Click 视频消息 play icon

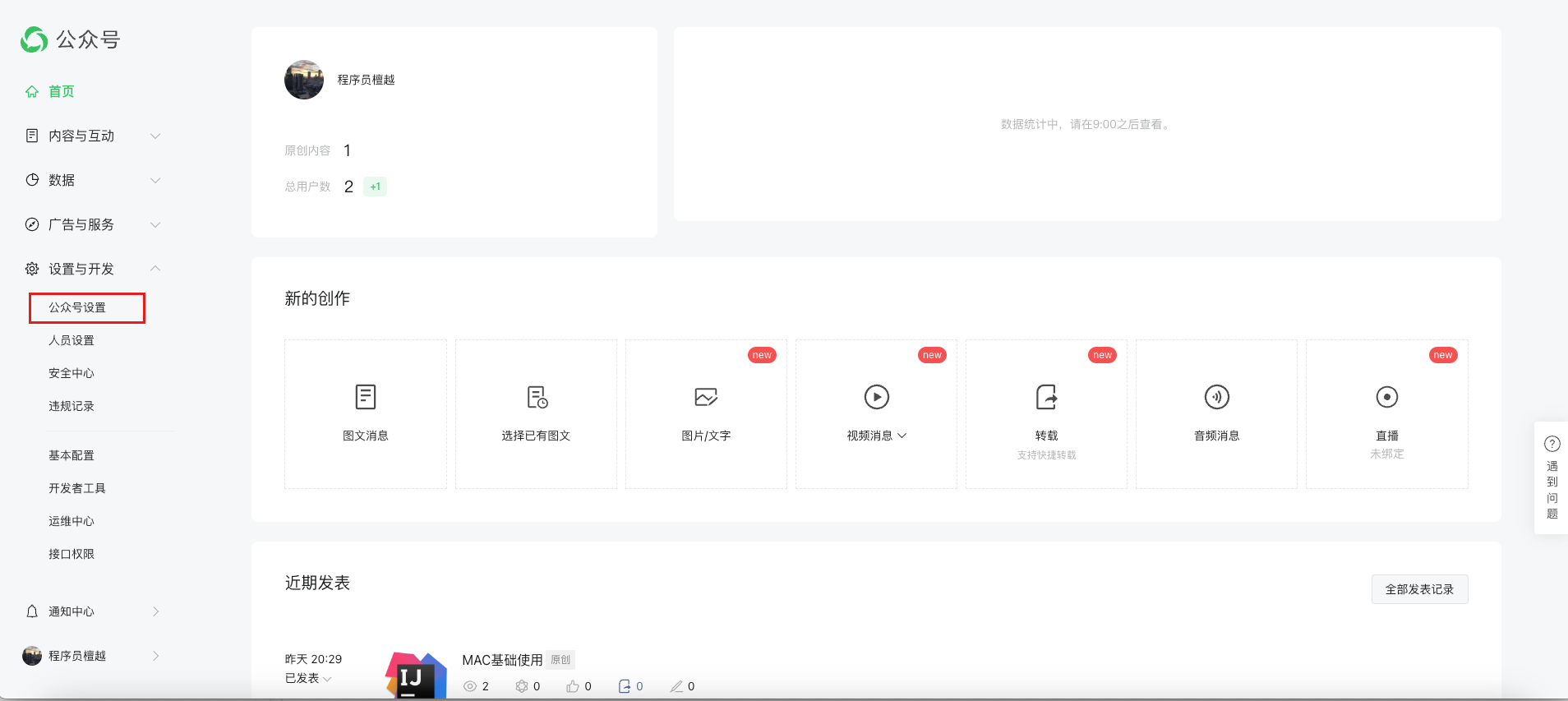(877, 397)
